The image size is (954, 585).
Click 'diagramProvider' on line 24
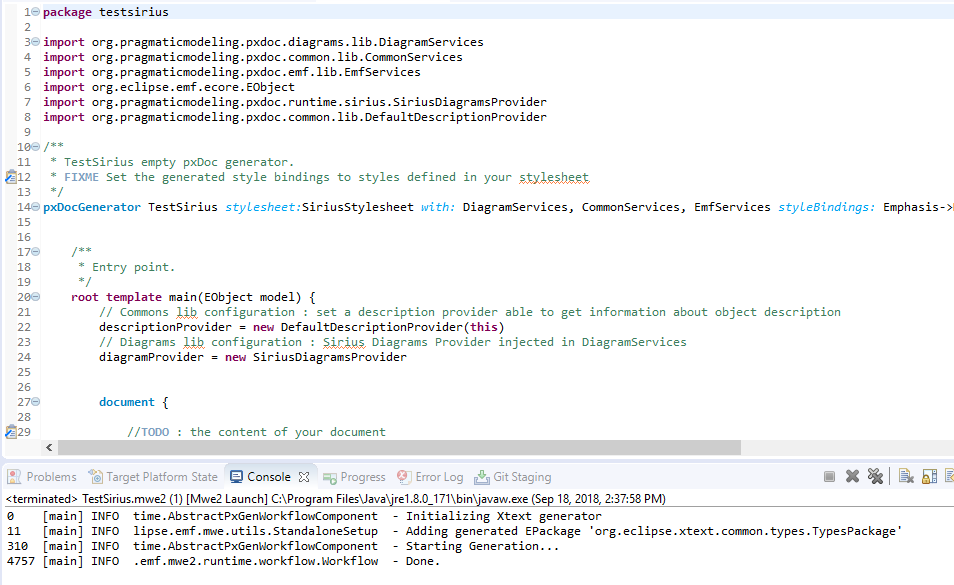point(151,357)
